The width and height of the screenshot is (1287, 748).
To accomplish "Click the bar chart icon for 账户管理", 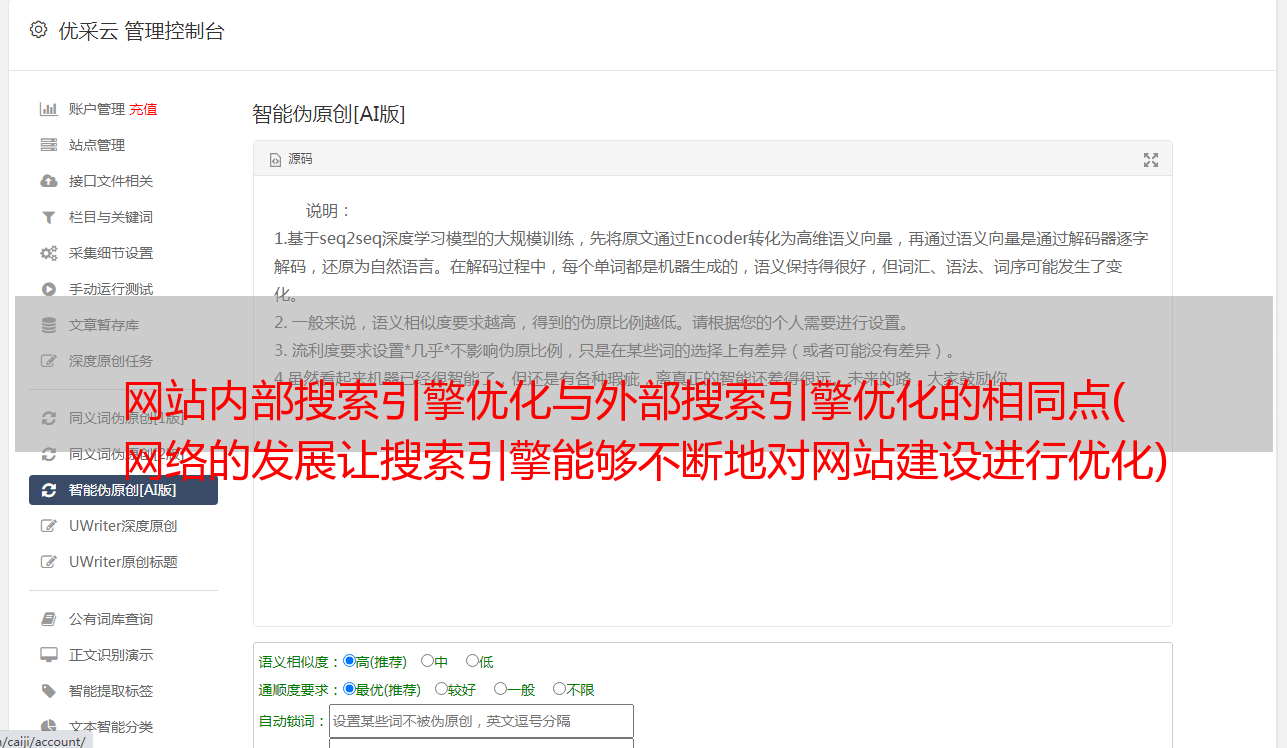I will 48,109.
